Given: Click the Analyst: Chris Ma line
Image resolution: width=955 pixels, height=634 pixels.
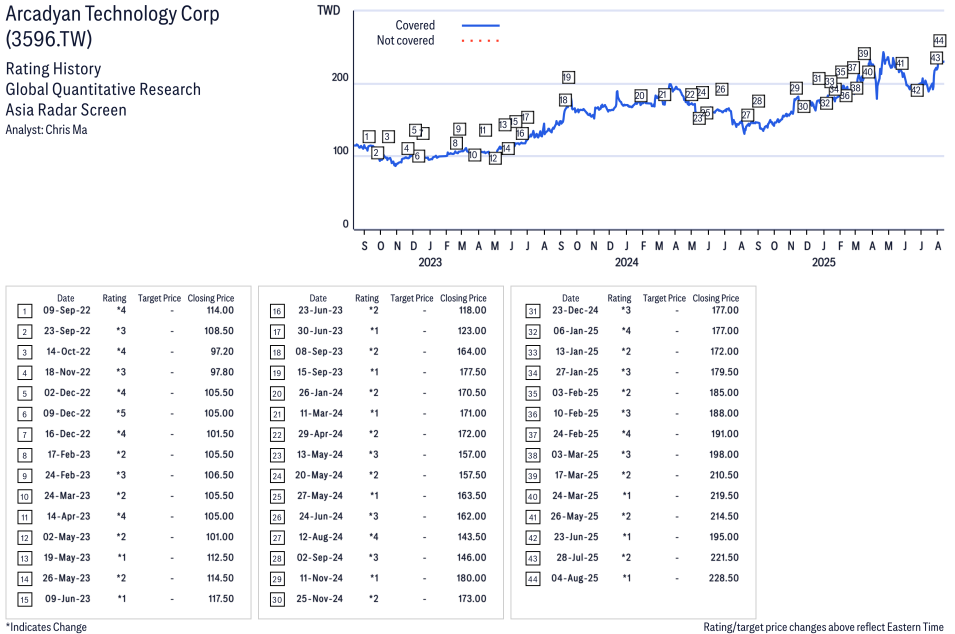Looking at the screenshot, I should point(46,130).
